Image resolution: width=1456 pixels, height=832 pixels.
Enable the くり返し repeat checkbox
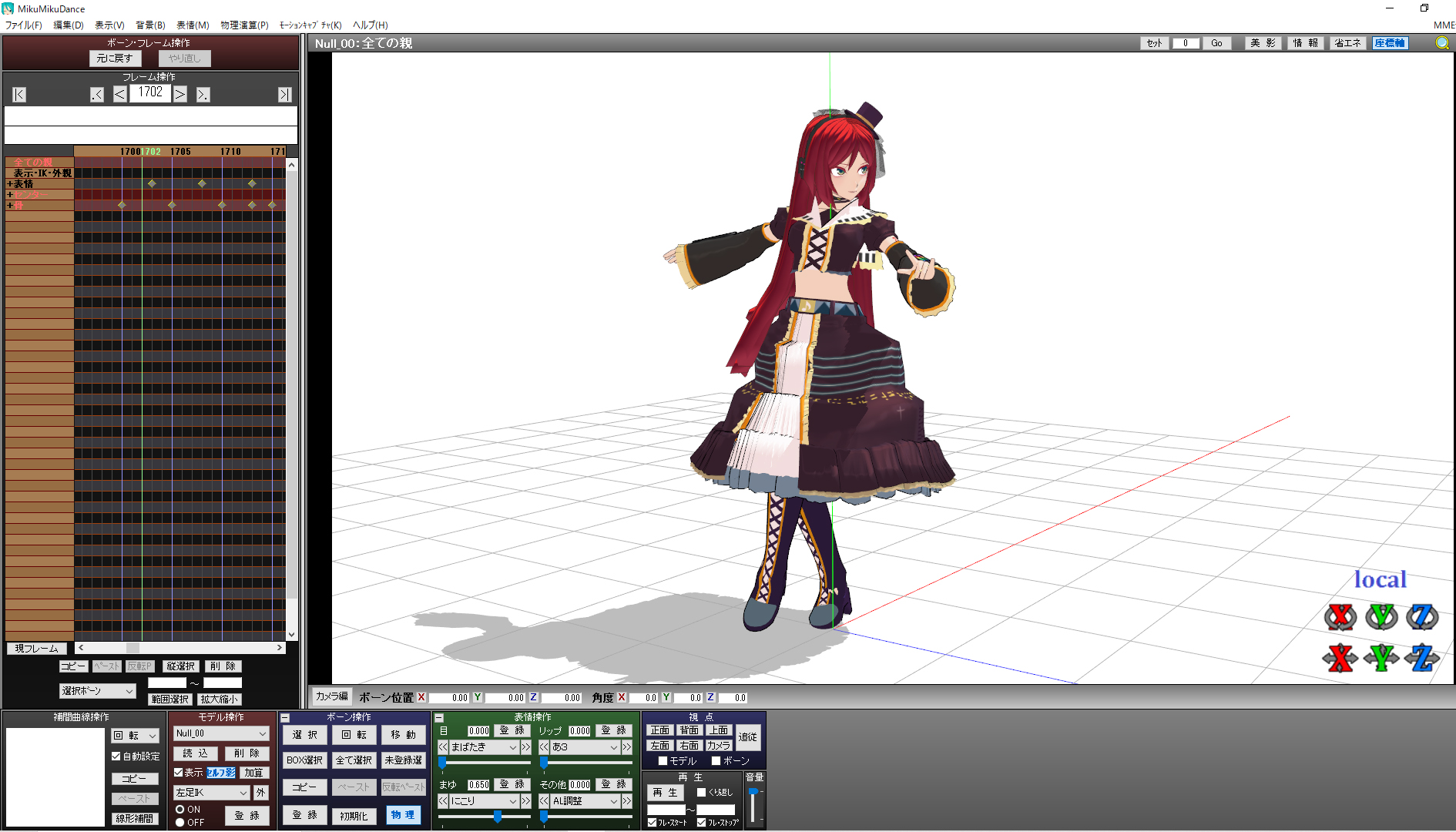pos(701,792)
